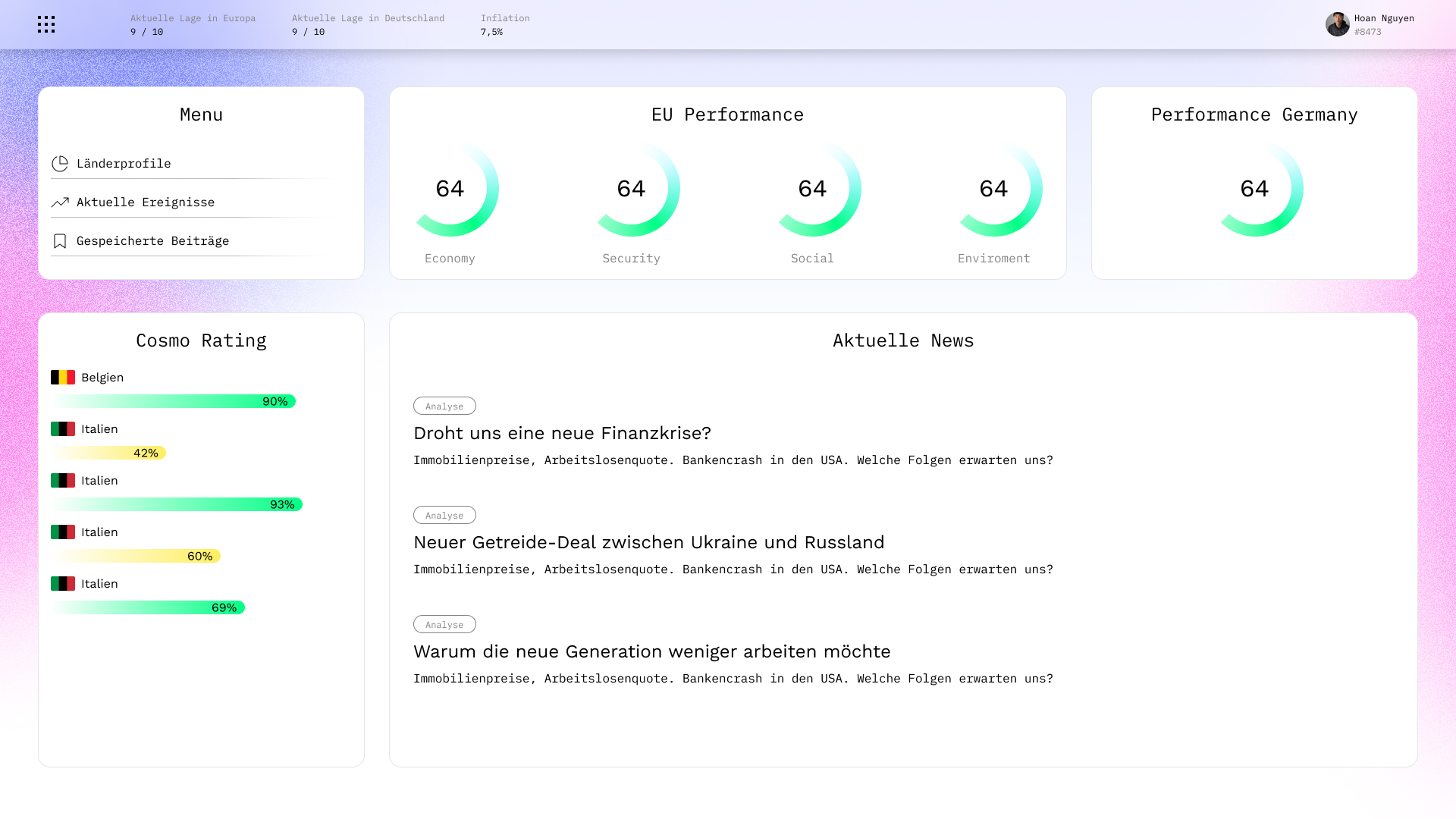The width and height of the screenshot is (1456, 819).
Task: Click the Economy gauge ring showing 64
Action: pos(450,189)
